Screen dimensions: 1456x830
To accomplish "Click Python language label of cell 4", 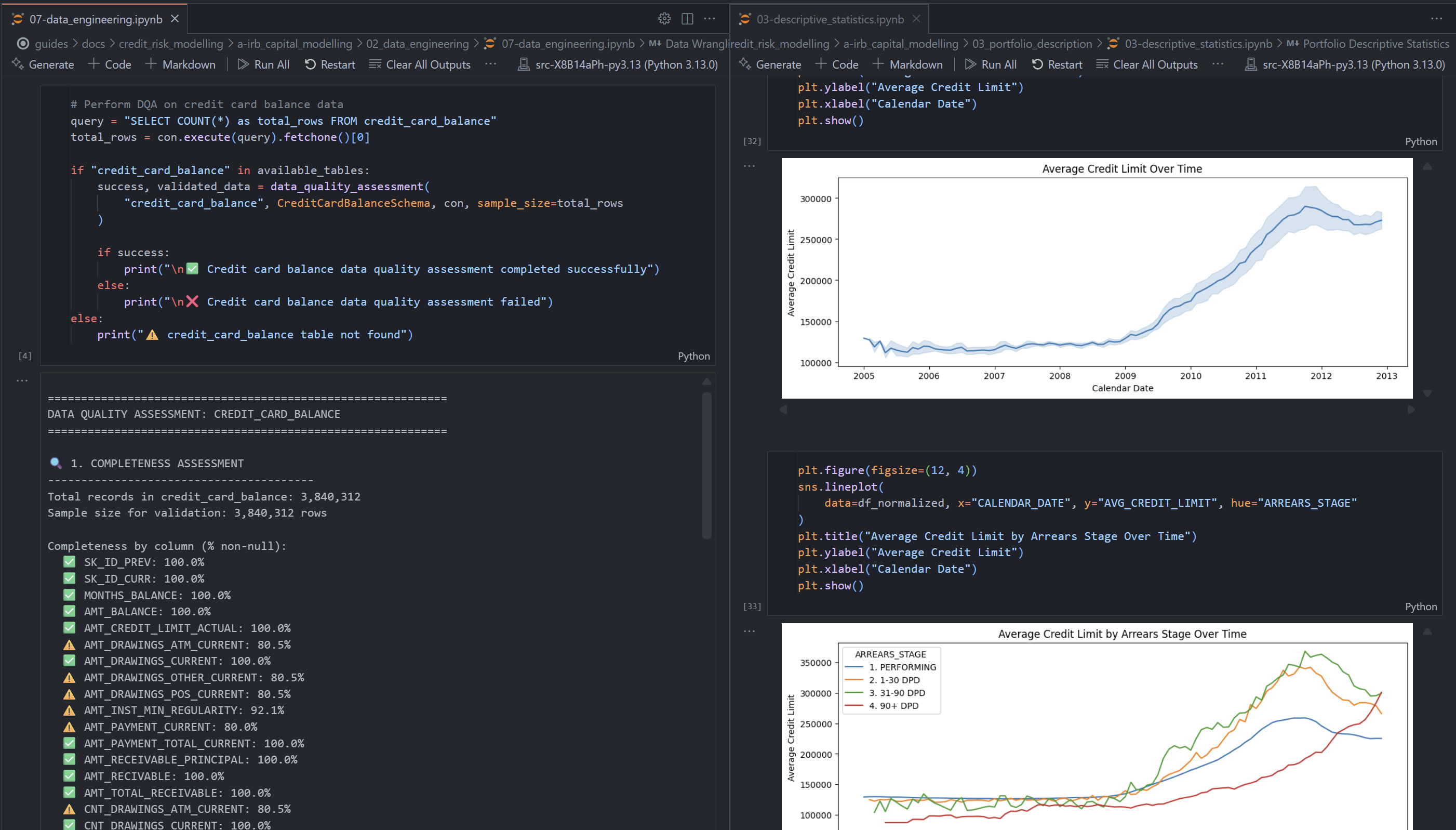I will (693, 355).
